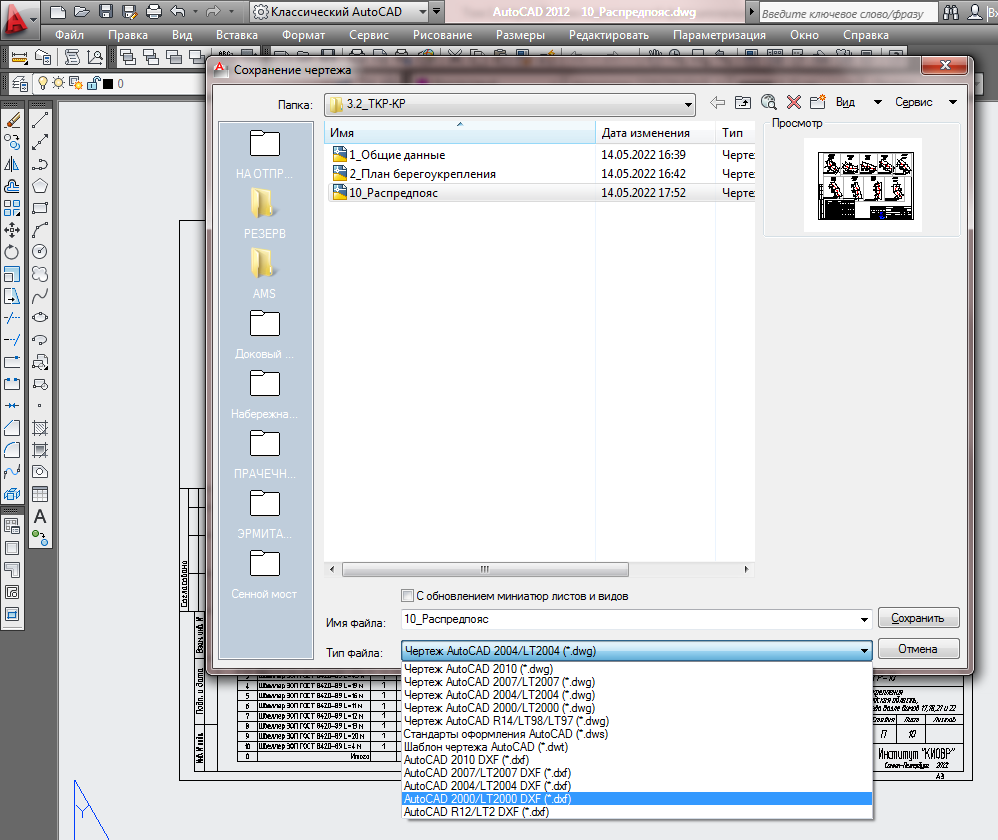
Task: Toggle viewport freeze icon on layer 0
Action: tap(76, 83)
